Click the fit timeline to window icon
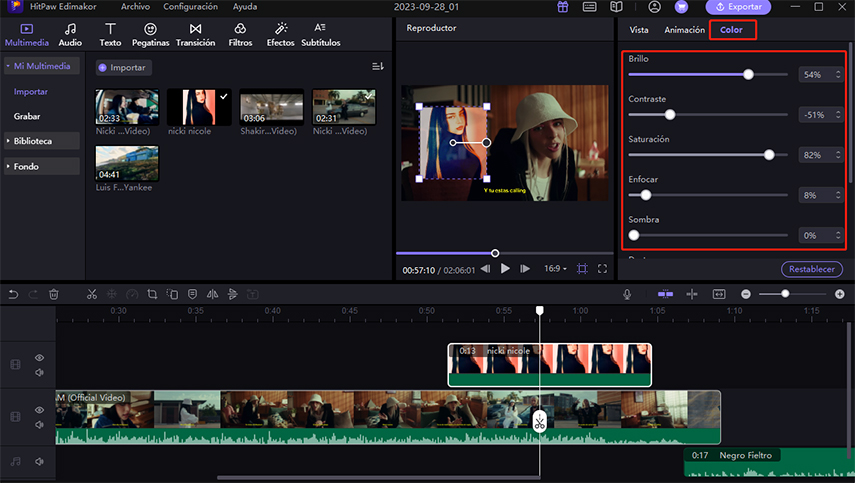Screen dimensions: 855x483 (719, 294)
